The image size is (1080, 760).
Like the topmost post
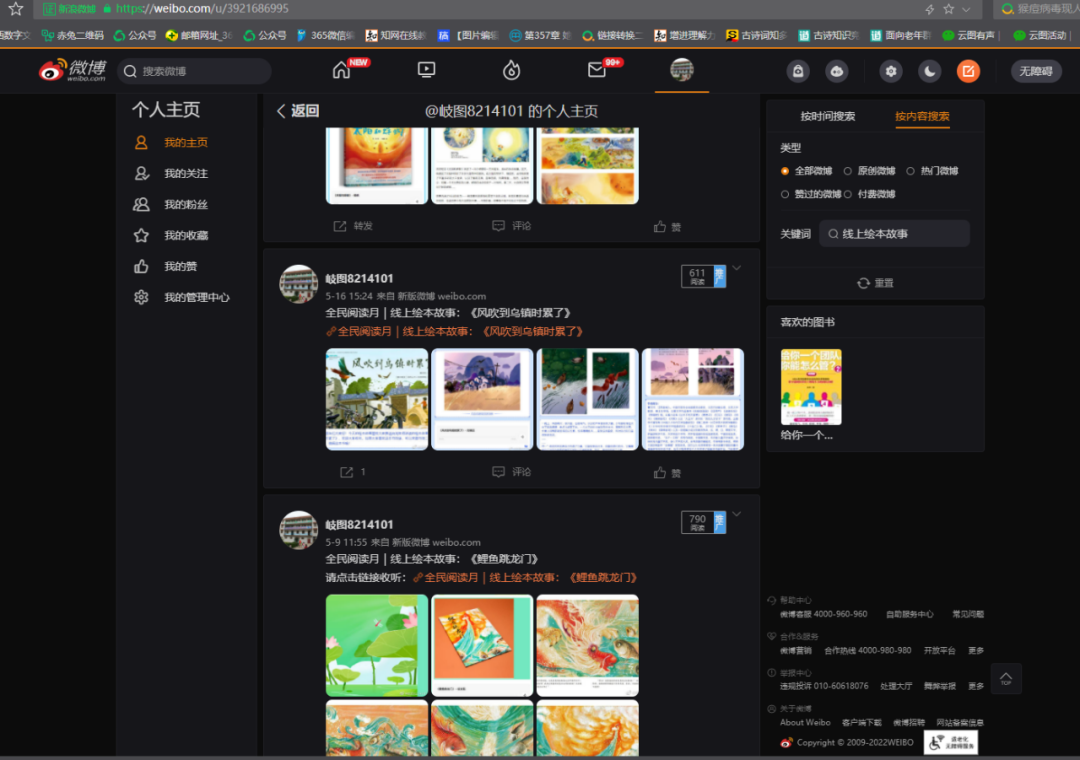667,227
